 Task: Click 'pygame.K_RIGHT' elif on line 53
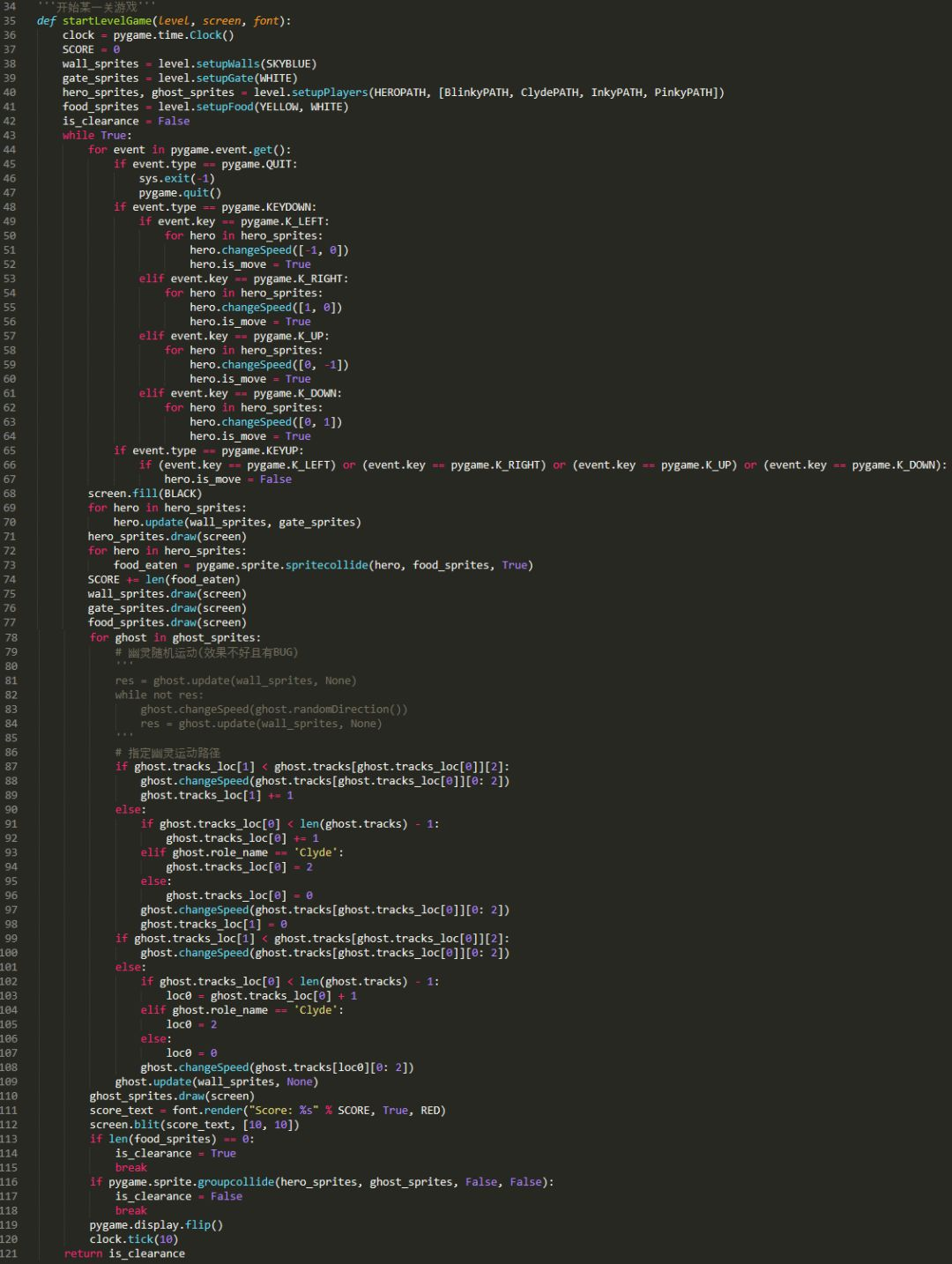[x=243, y=279]
